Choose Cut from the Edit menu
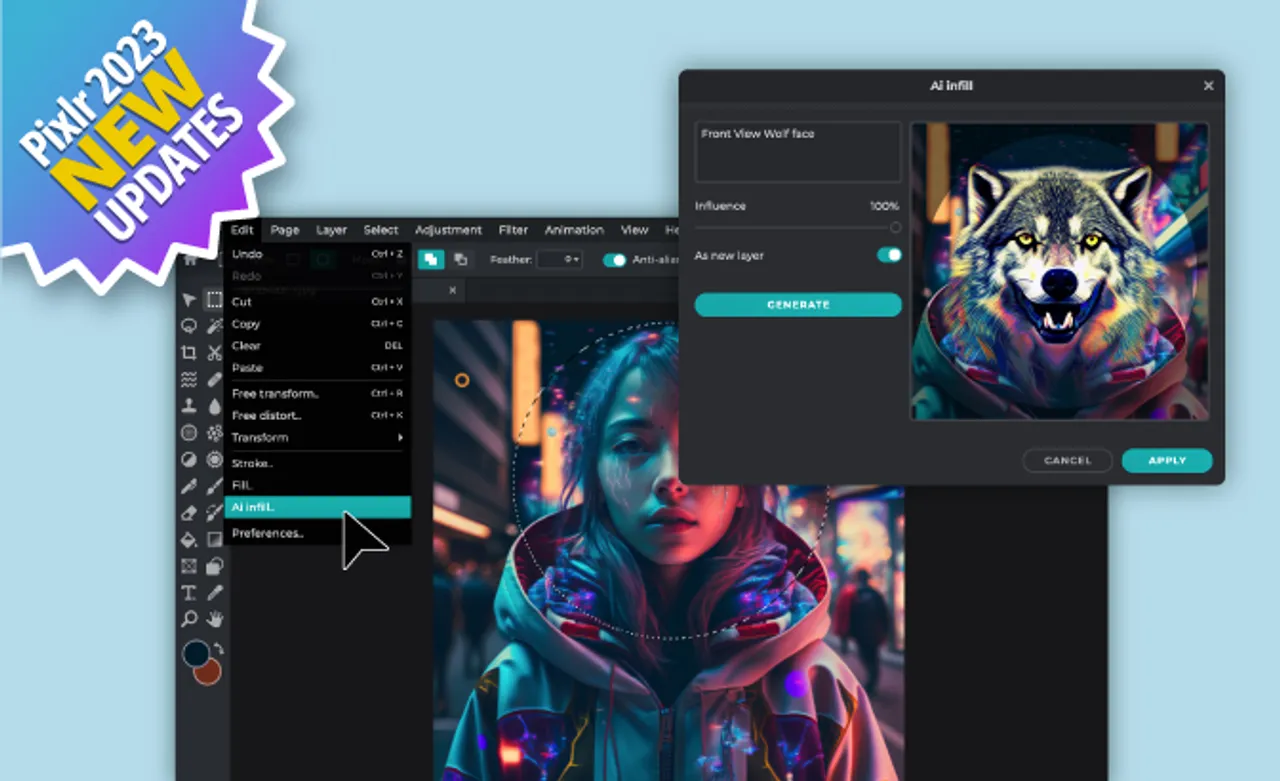Image resolution: width=1280 pixels, height=781 pixels. click(x=317, y=301)
